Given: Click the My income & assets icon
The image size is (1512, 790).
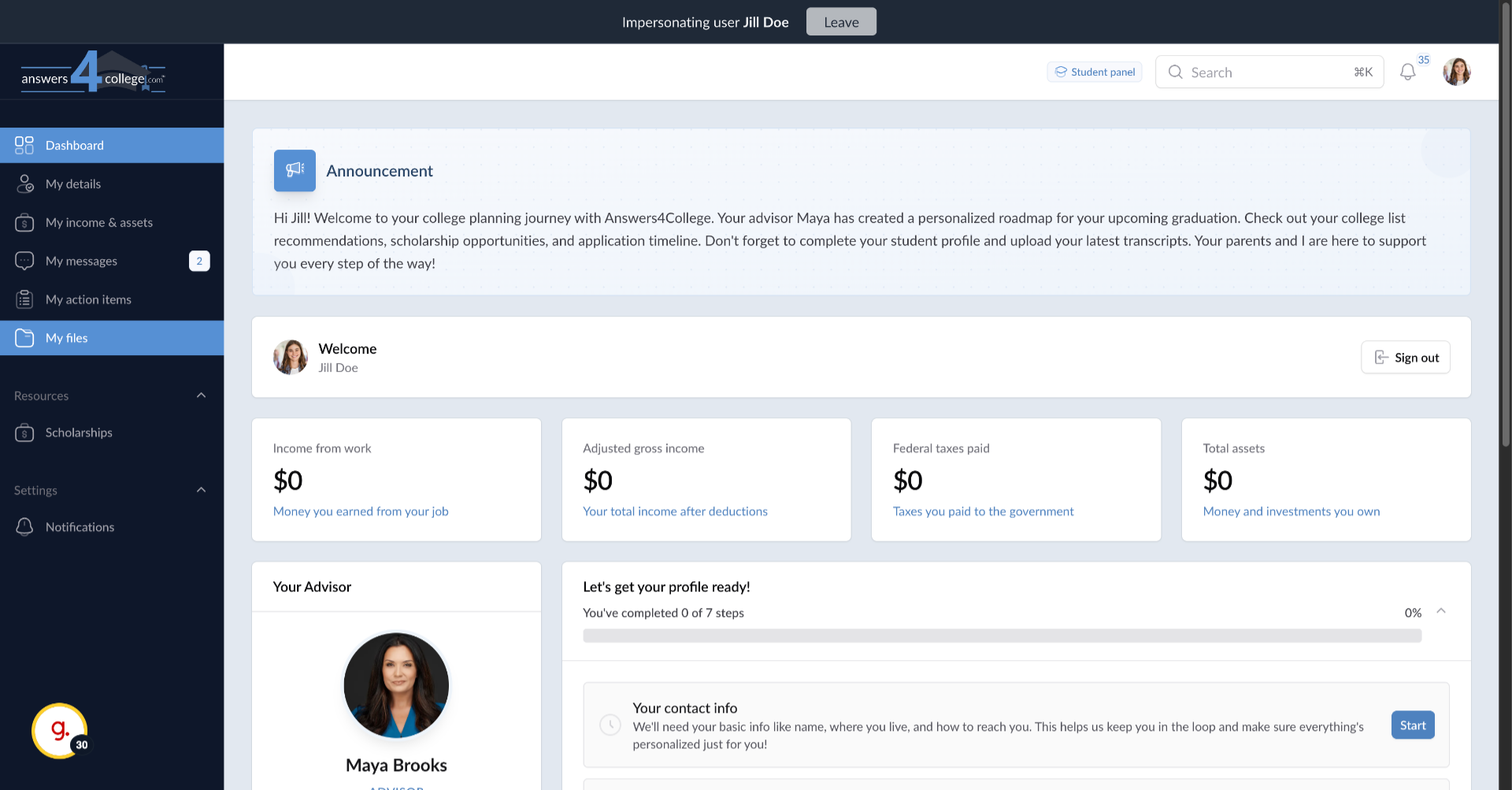Looking at the screenshot, I should (x=24, y=222).
